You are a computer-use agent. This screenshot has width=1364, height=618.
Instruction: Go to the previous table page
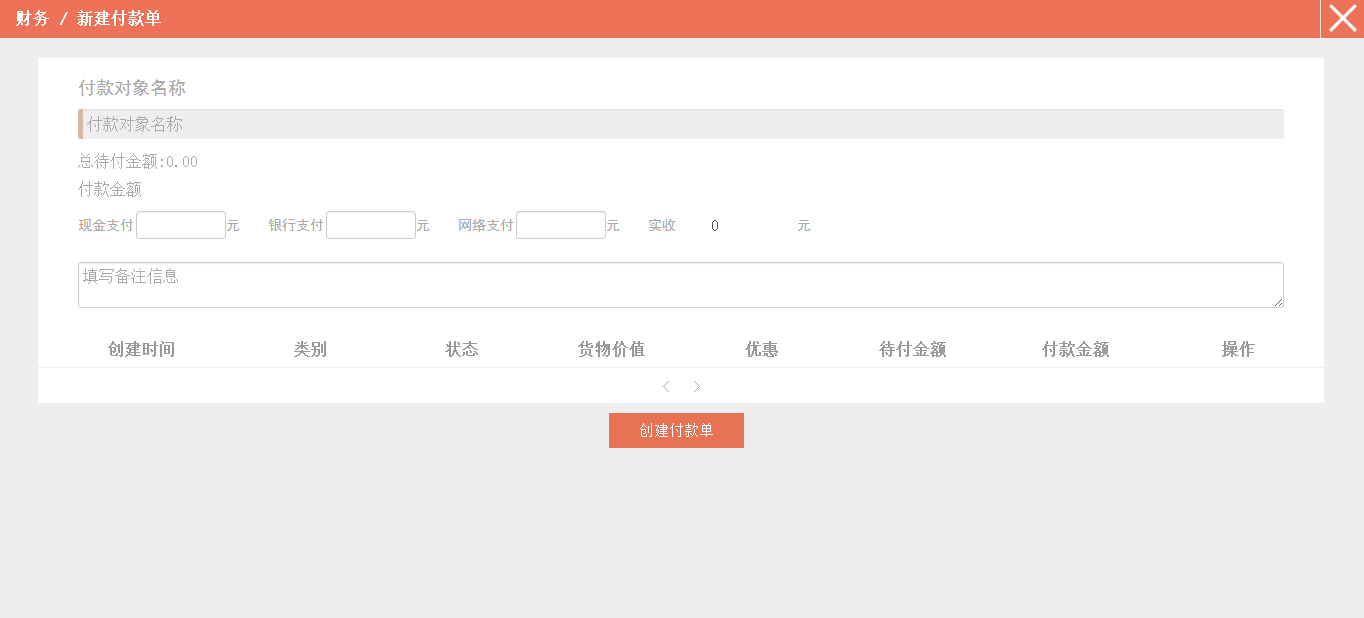pos(666,386)
